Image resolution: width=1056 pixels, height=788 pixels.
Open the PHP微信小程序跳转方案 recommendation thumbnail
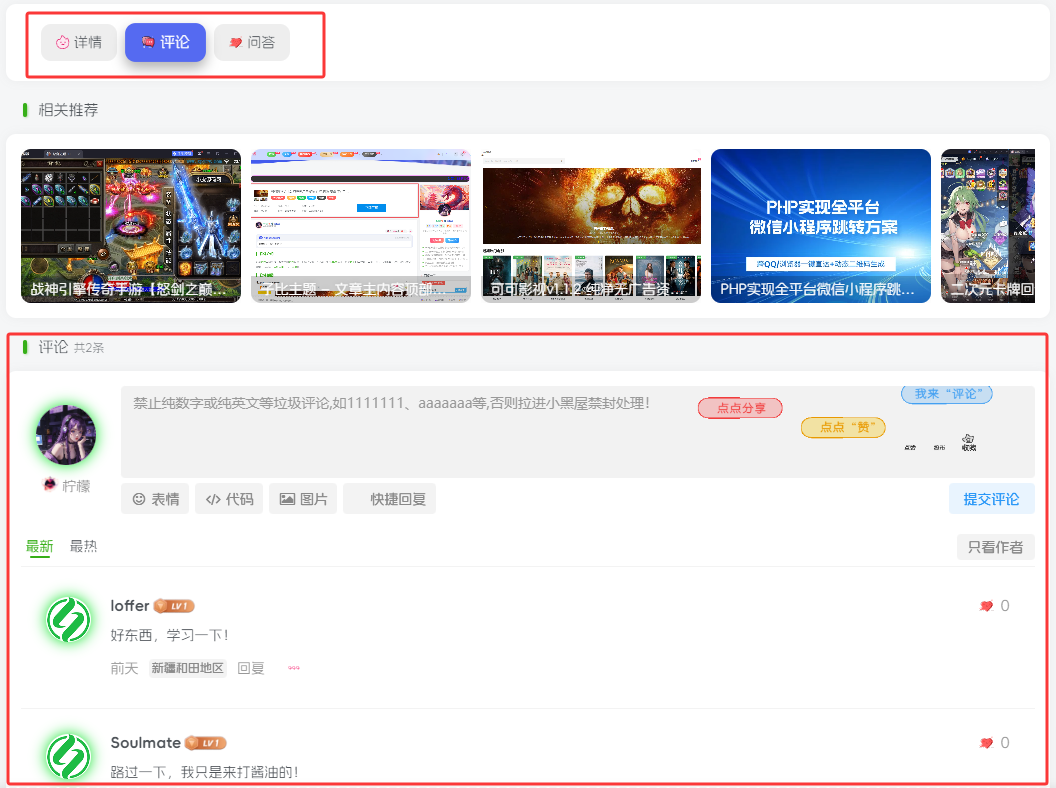pos(820,226)
